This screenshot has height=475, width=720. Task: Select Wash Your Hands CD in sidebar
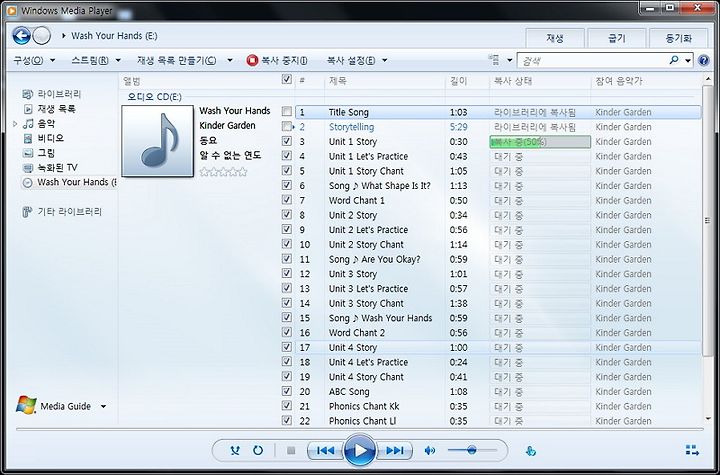coord(69,182)
